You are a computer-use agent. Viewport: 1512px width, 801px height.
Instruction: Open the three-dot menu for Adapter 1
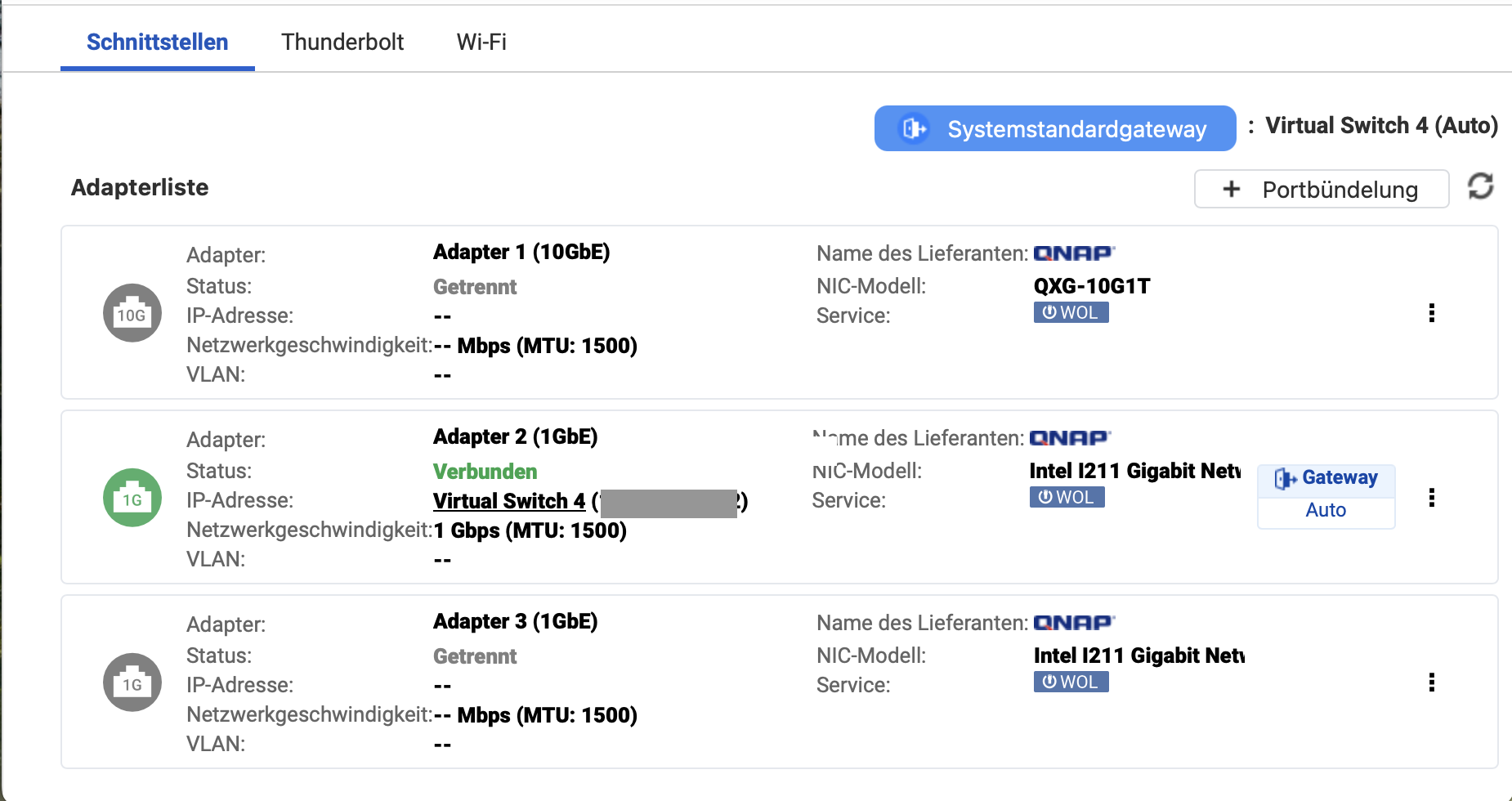tap(1431, 313)
